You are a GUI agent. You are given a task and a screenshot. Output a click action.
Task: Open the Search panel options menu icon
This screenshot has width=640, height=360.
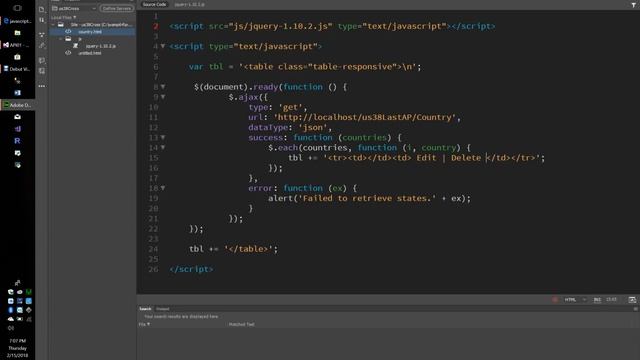coord(635,309)
